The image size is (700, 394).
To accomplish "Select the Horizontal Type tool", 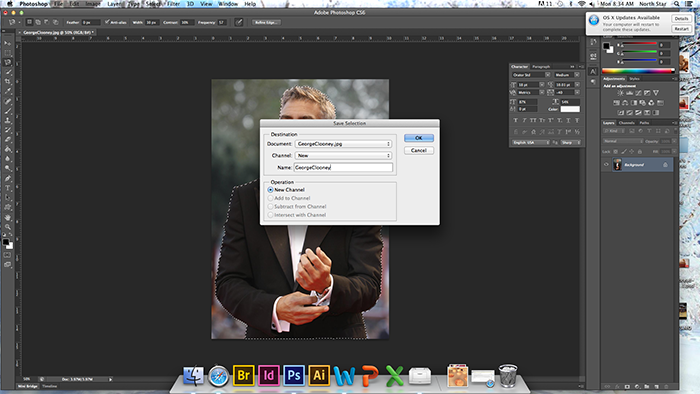I will [8, 188].
